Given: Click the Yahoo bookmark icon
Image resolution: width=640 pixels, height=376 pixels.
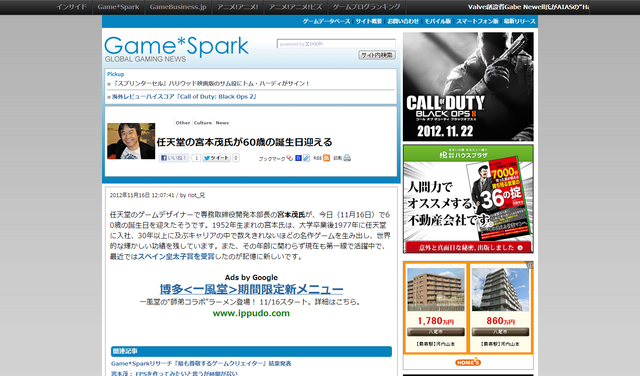Looking at the screenshot, I should click(290, 158).
